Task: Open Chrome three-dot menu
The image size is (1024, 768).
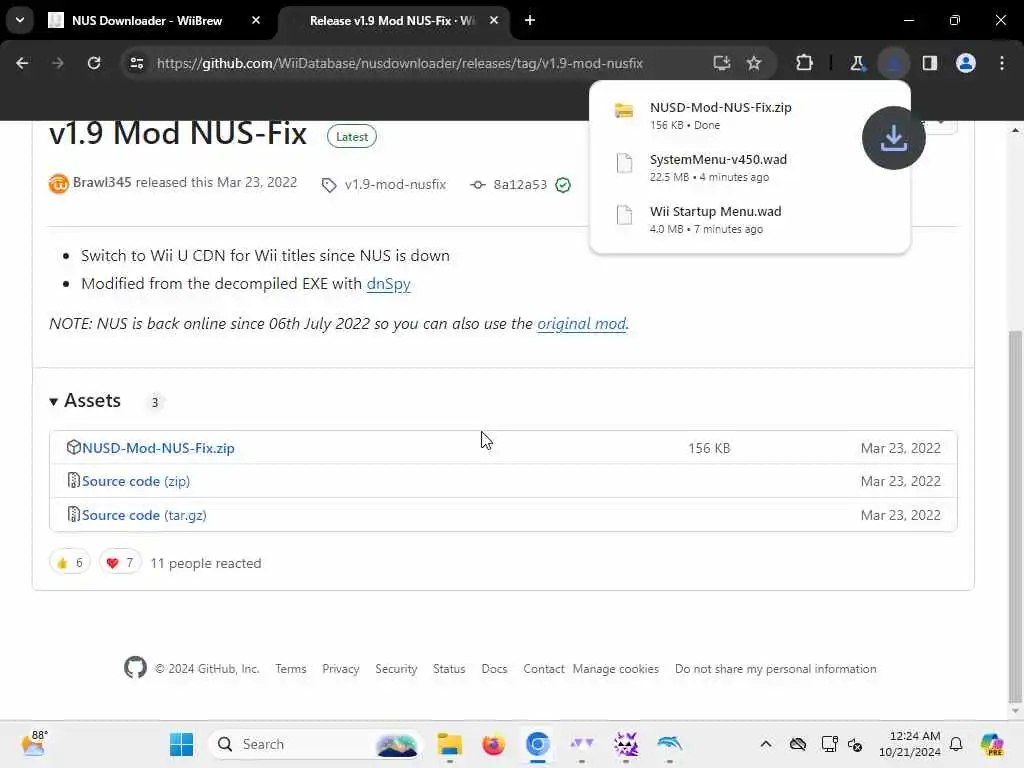Action: [x=1002, y=63]
